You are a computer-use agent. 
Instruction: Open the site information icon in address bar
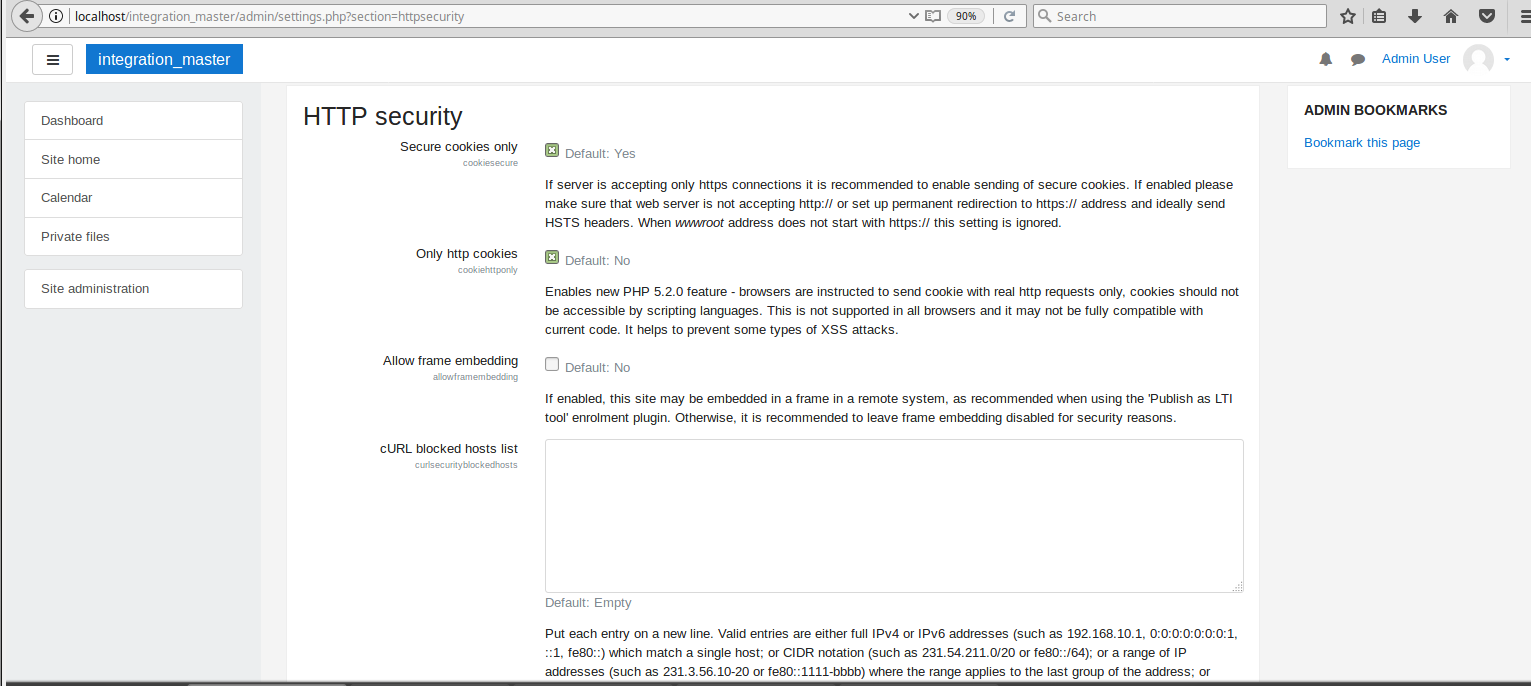[56, 16]
